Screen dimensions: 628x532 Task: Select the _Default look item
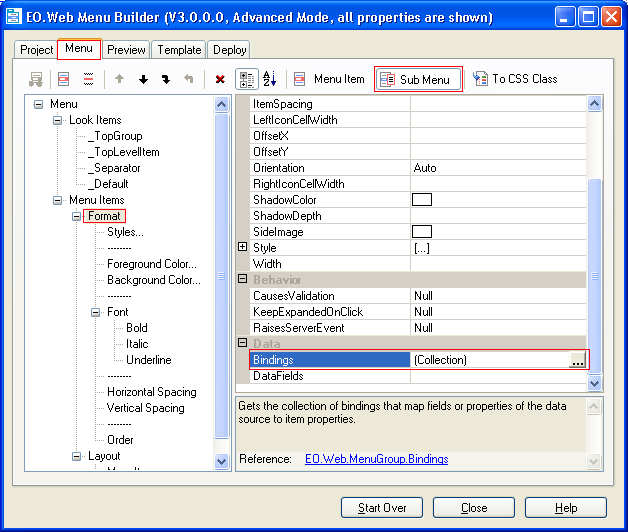108,184
